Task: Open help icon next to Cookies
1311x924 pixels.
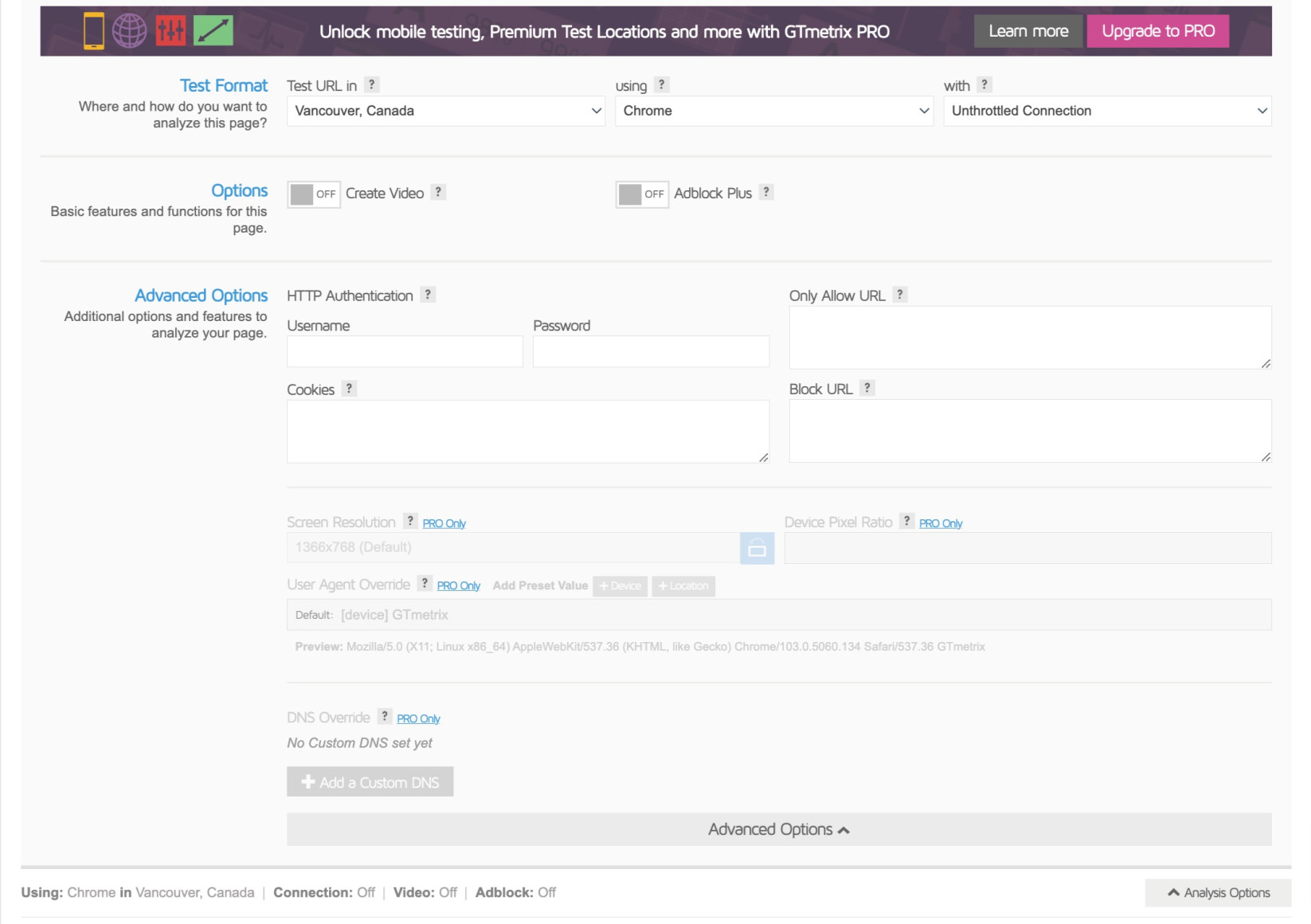Action: tap(349, 389)
